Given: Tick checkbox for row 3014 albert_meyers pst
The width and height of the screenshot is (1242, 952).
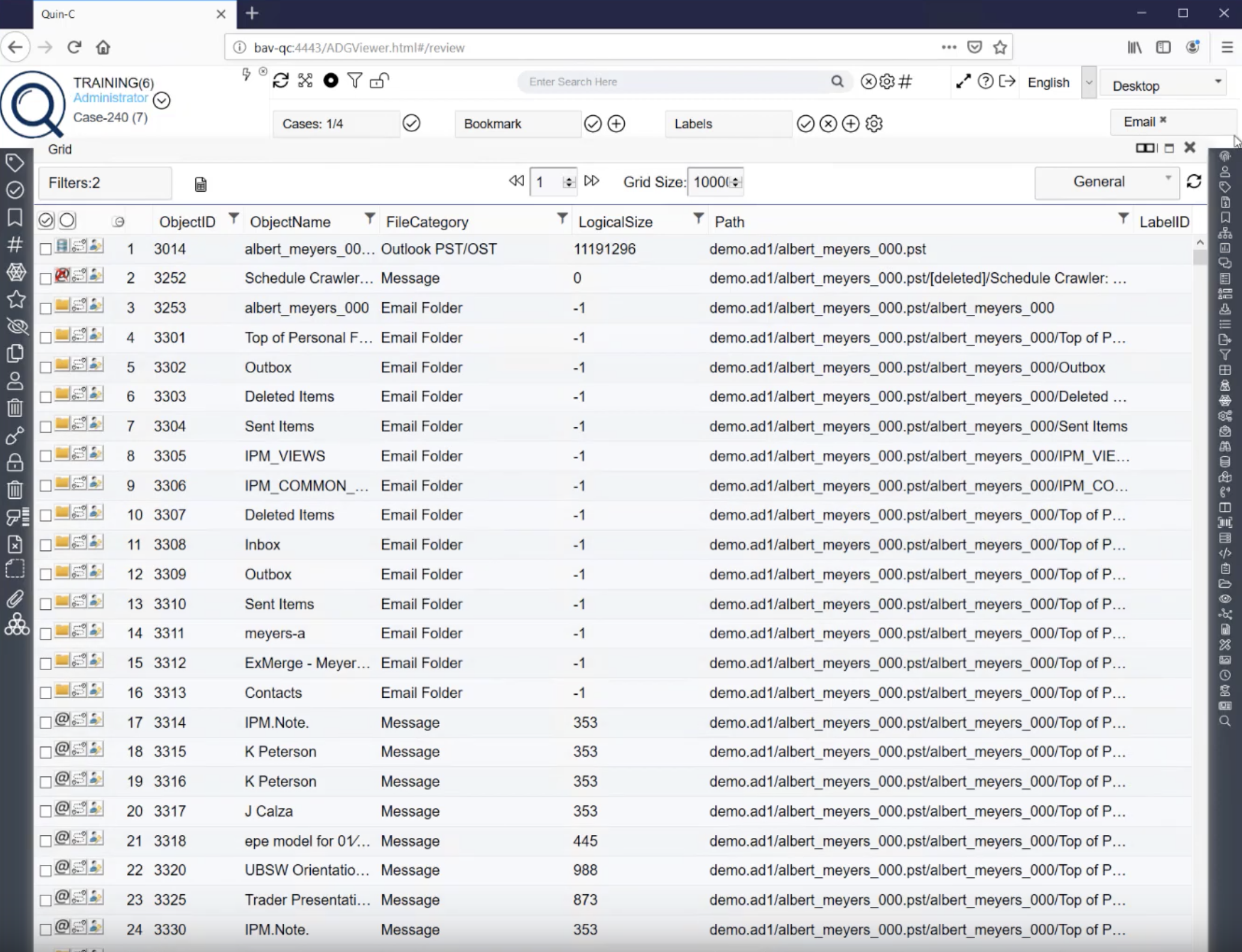Looking at the screenshot, I should click(x=45, y=249).
